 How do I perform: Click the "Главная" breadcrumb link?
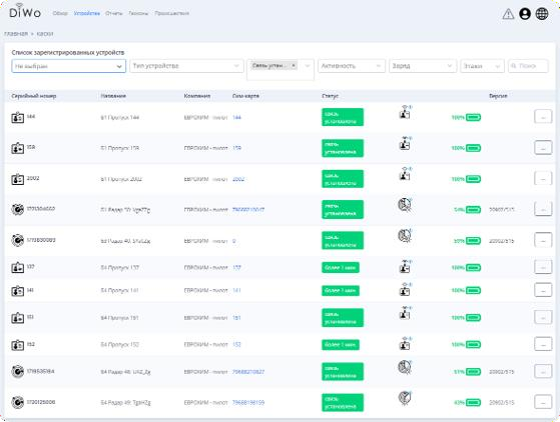tap(16, 34)
